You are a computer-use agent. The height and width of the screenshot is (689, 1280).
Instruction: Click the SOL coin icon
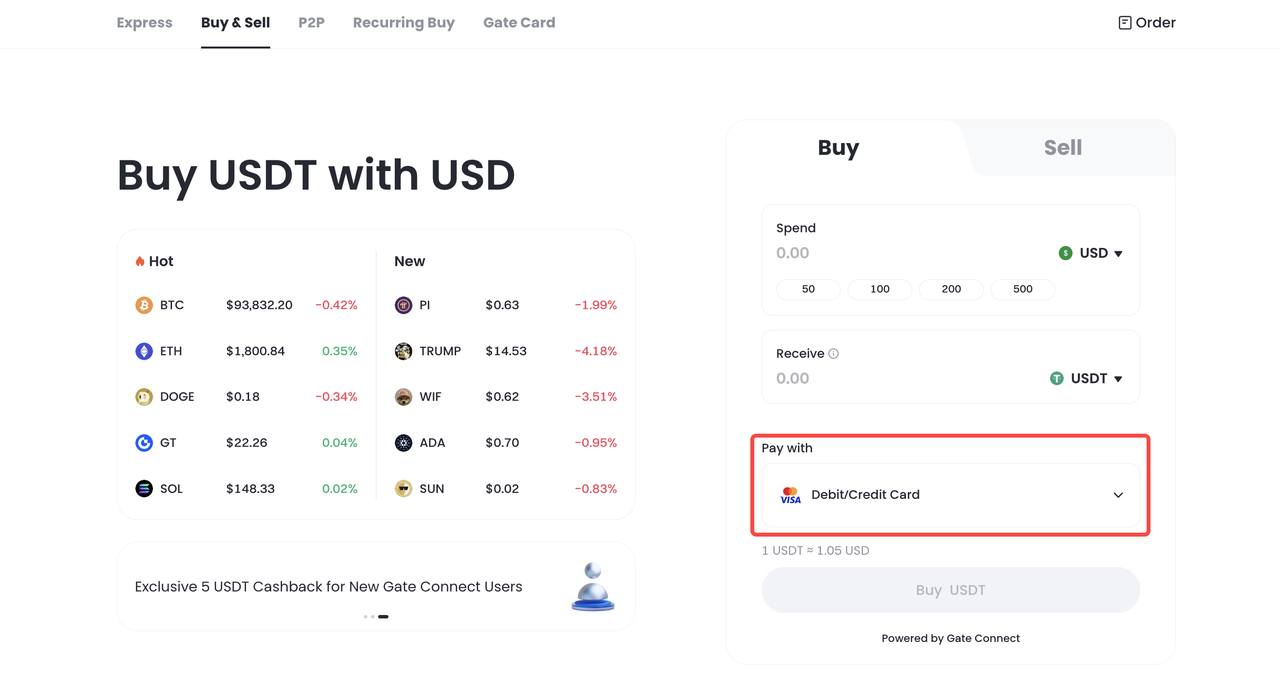pos(144,489)
